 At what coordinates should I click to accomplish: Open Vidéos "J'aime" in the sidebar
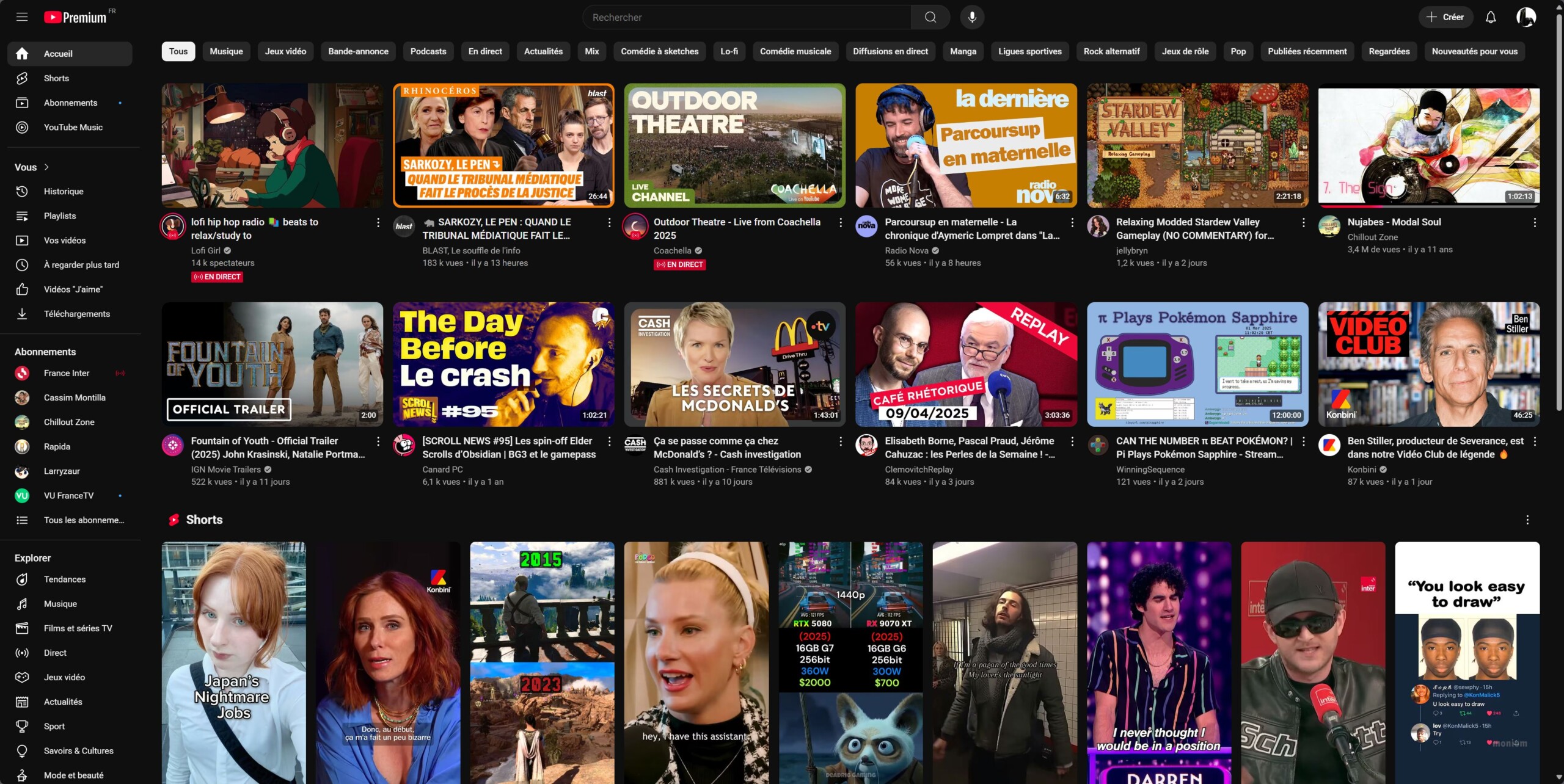[70, 289]
